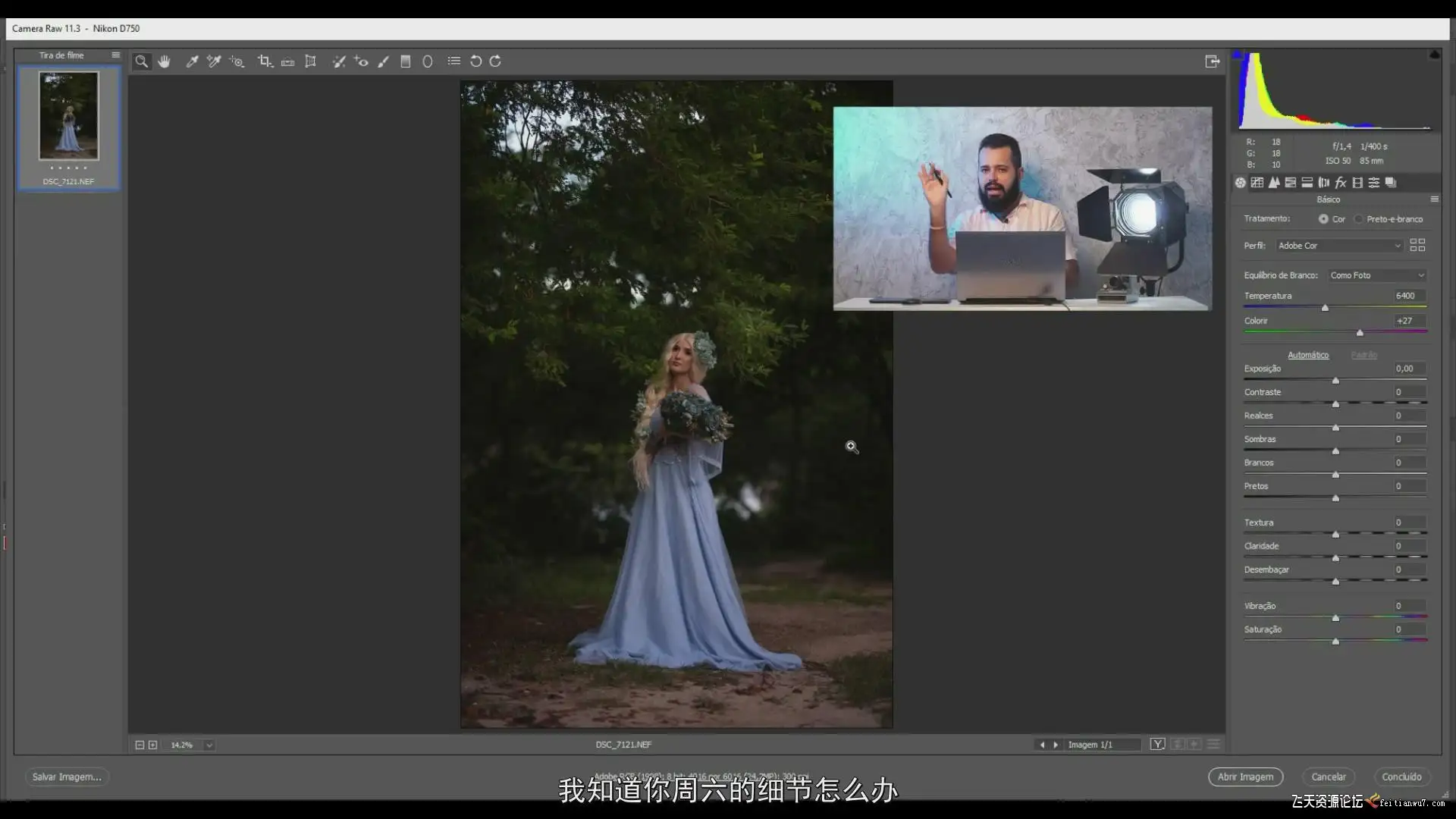
Task: Rotate image 90 degrees counterclockwise
Action: pos(475,61)
